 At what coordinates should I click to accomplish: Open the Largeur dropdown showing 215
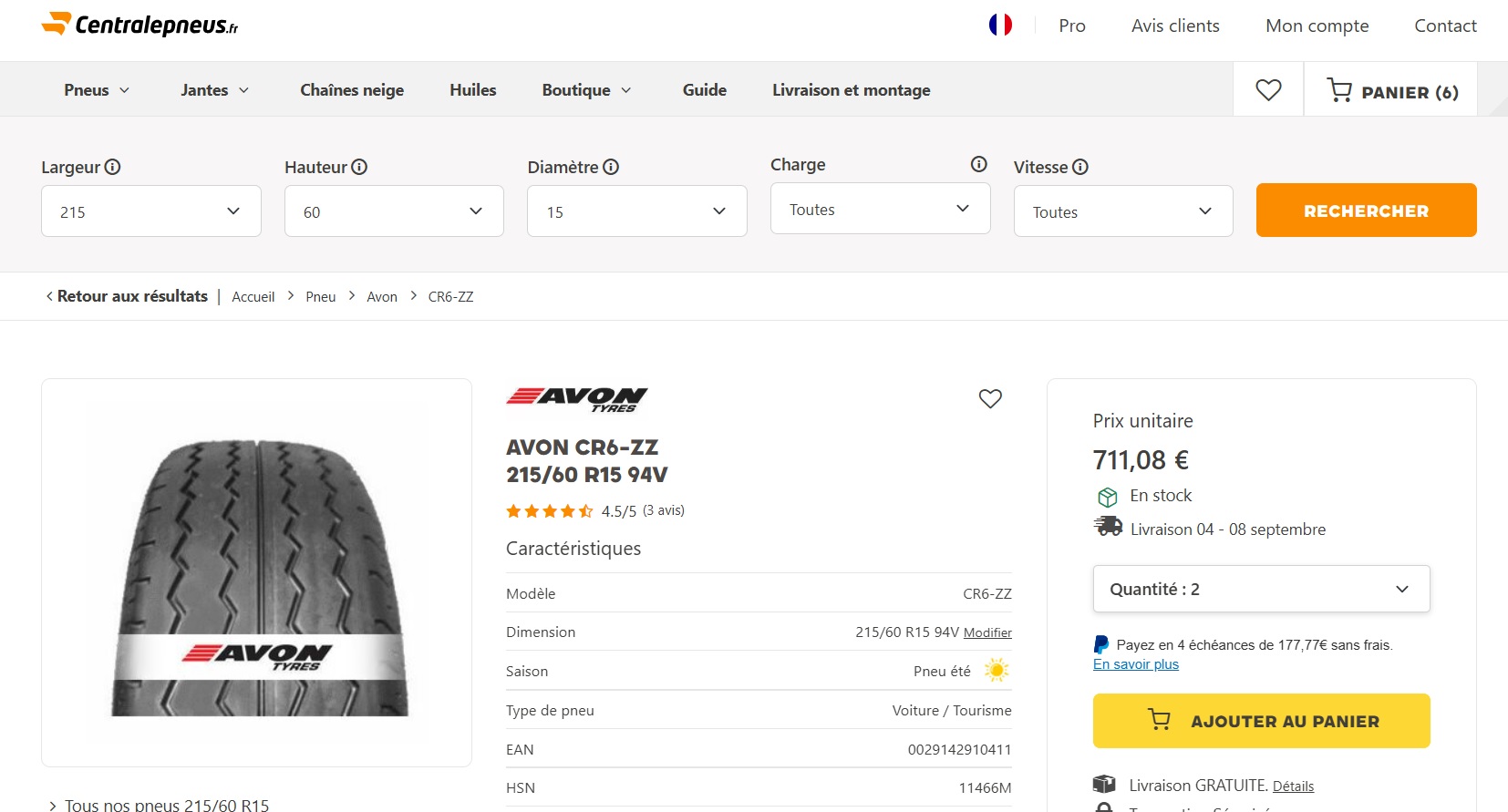[151, 211]
